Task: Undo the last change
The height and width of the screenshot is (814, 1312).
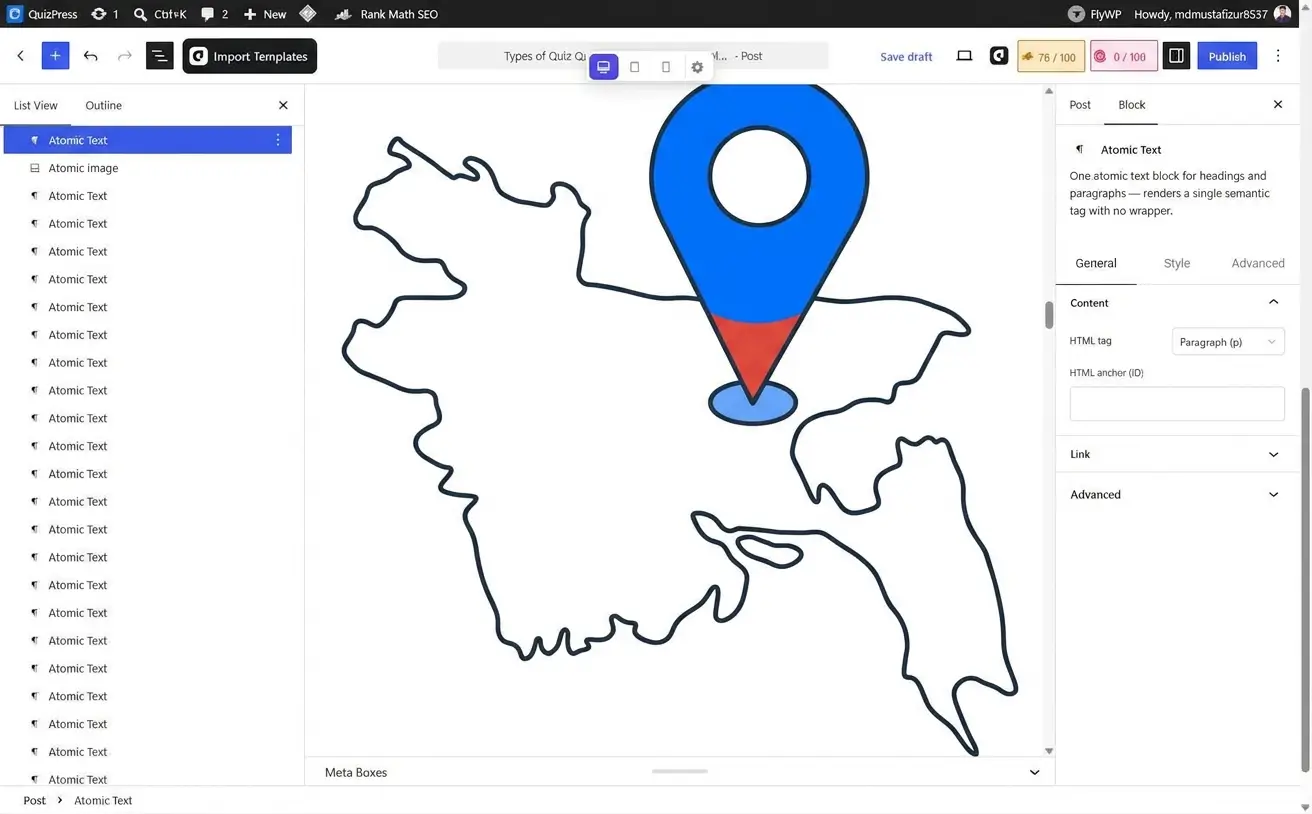Action: click(91, 56)
